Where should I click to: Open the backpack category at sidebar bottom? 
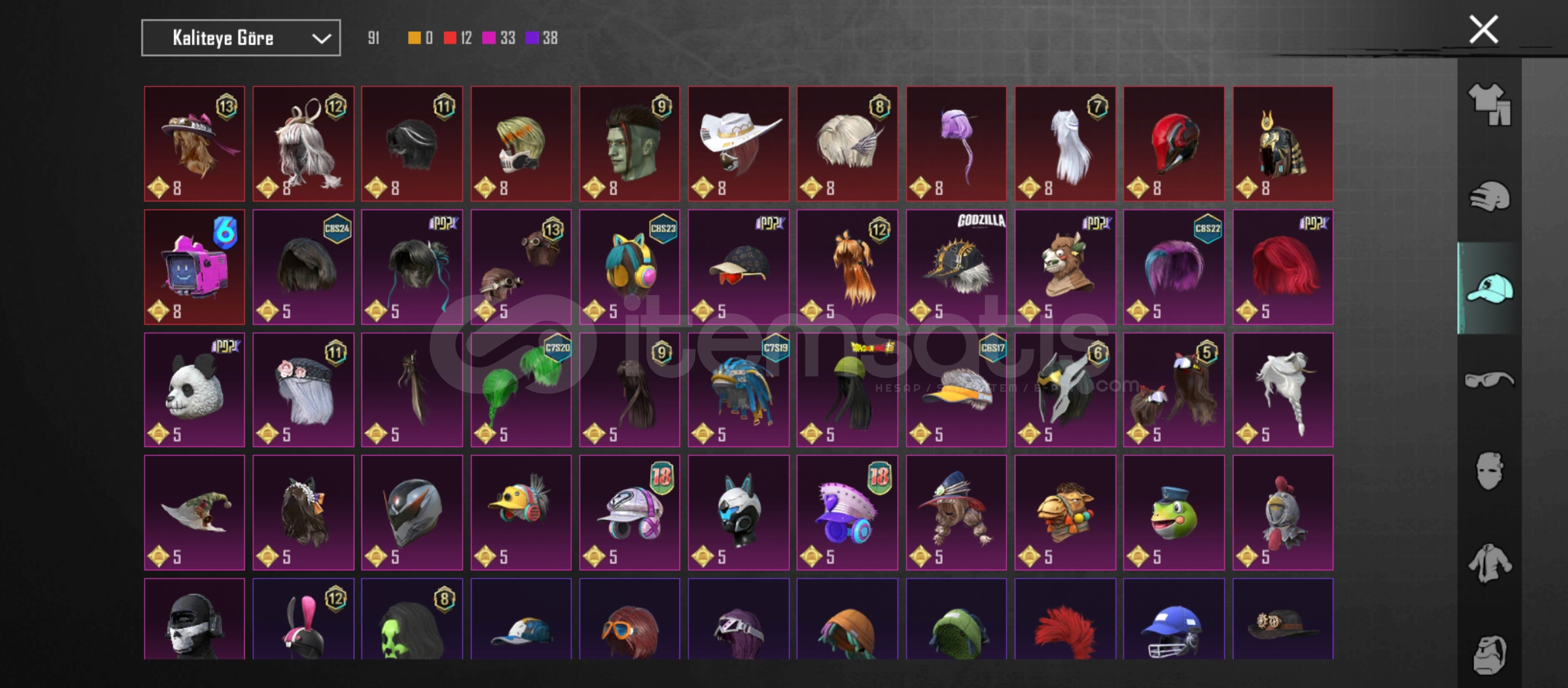tap(1489, 655)
